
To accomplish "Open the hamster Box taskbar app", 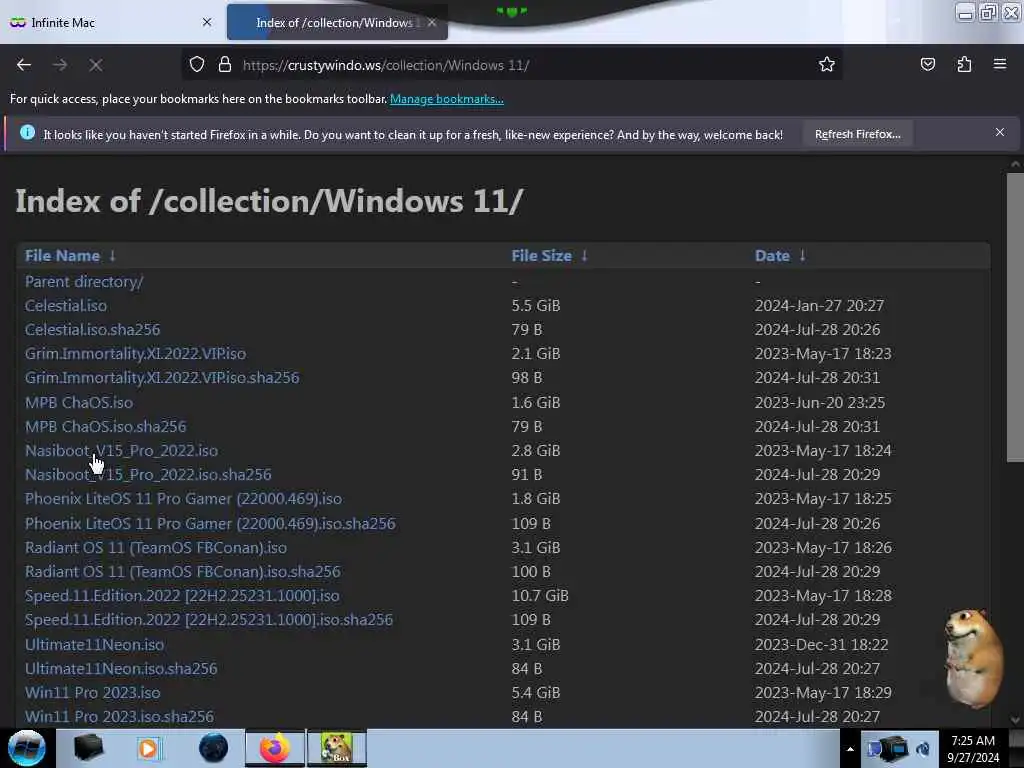I will tap(337, 748).
